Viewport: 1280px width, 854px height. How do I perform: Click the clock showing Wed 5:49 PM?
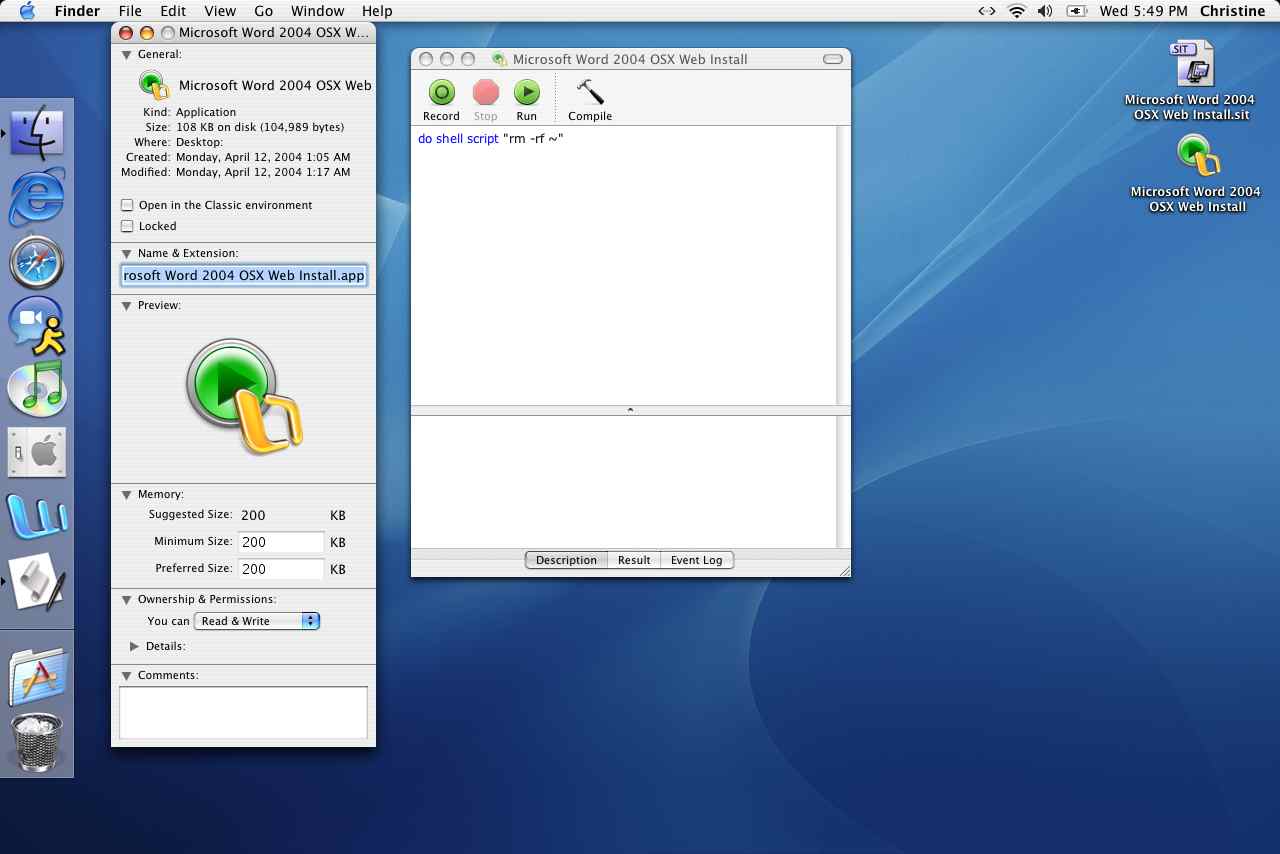click(1143, 11)
